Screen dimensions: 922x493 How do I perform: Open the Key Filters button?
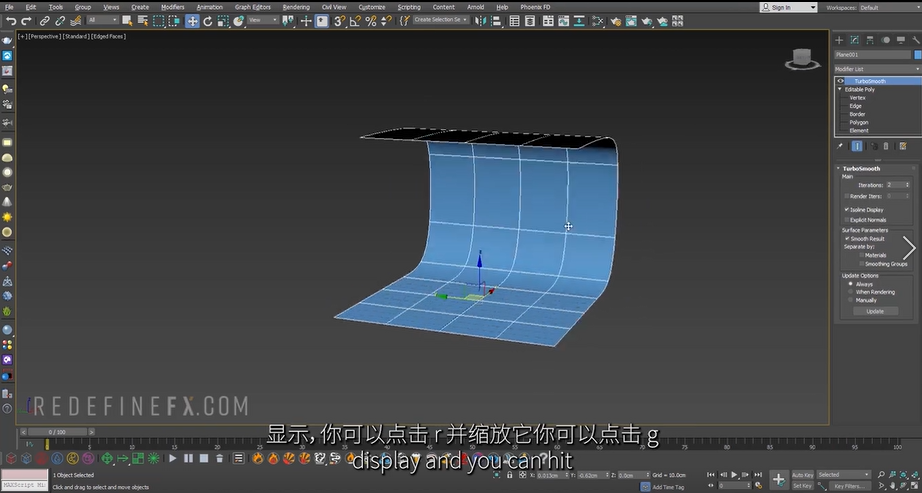pyautogui.click(x=848, y=486)
